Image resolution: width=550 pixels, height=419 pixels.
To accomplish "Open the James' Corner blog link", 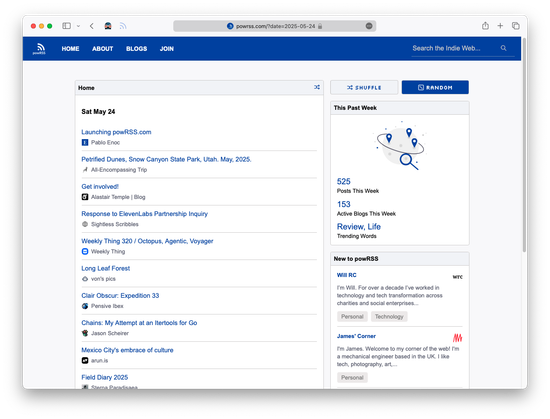I will pyautogui.click(x=356, y=336).
